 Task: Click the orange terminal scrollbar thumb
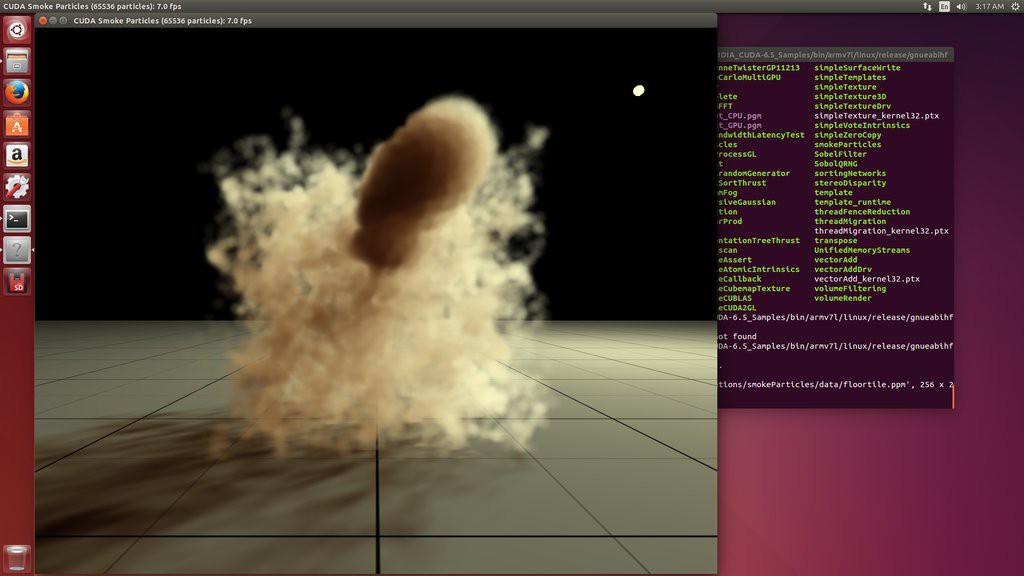(x=953, y=396)
